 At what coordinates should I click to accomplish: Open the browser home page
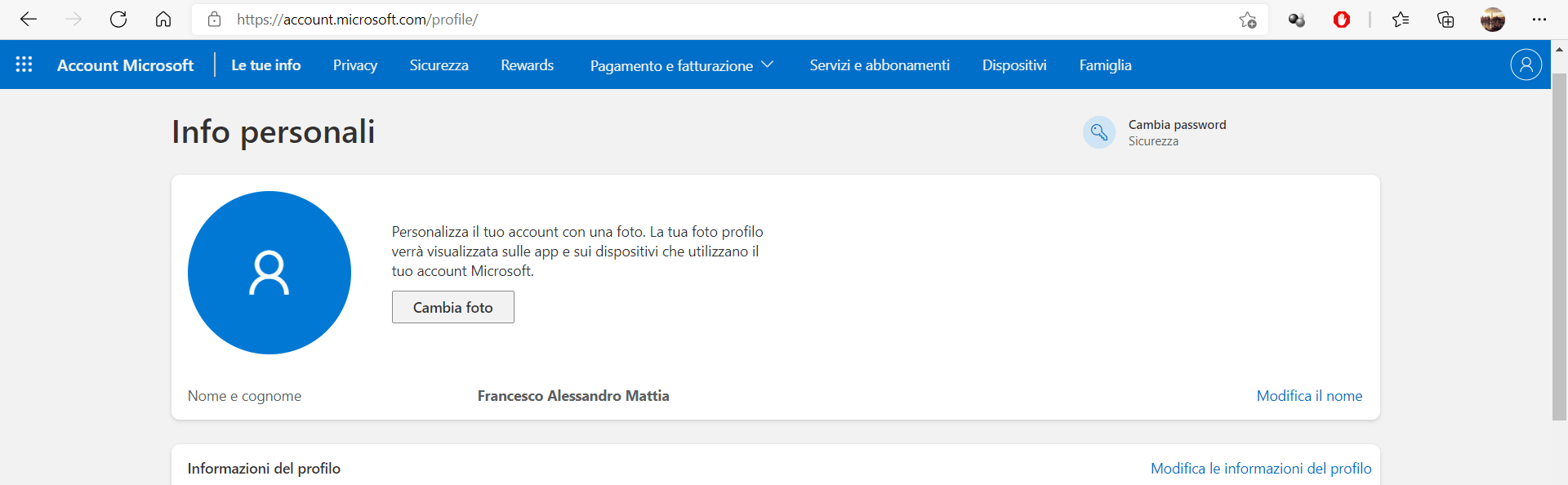coord(163,20)
